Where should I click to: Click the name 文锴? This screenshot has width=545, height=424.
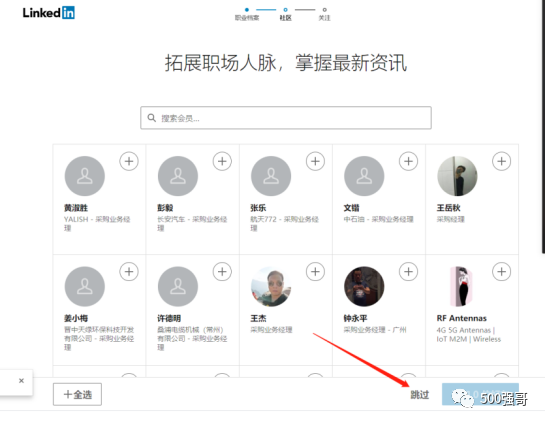coord(351,208)
